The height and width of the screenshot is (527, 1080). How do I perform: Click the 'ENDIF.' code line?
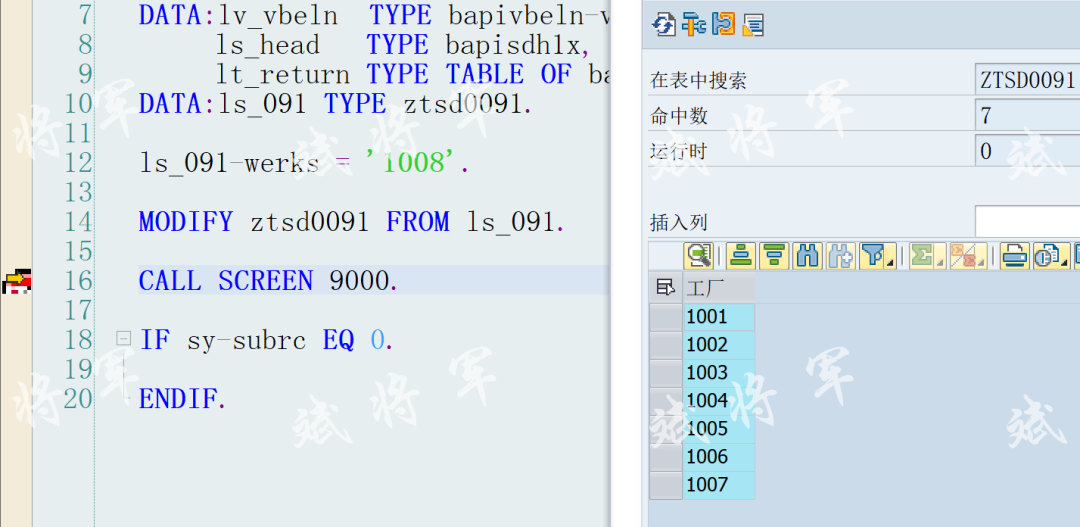[183, 399]
